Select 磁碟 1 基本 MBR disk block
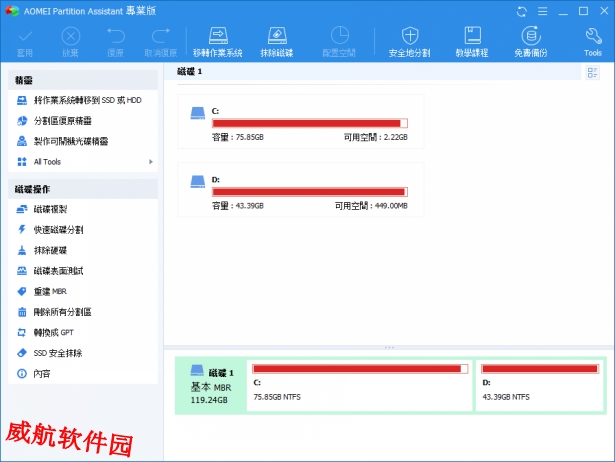The image size is (615, 462). click(210, 385)
